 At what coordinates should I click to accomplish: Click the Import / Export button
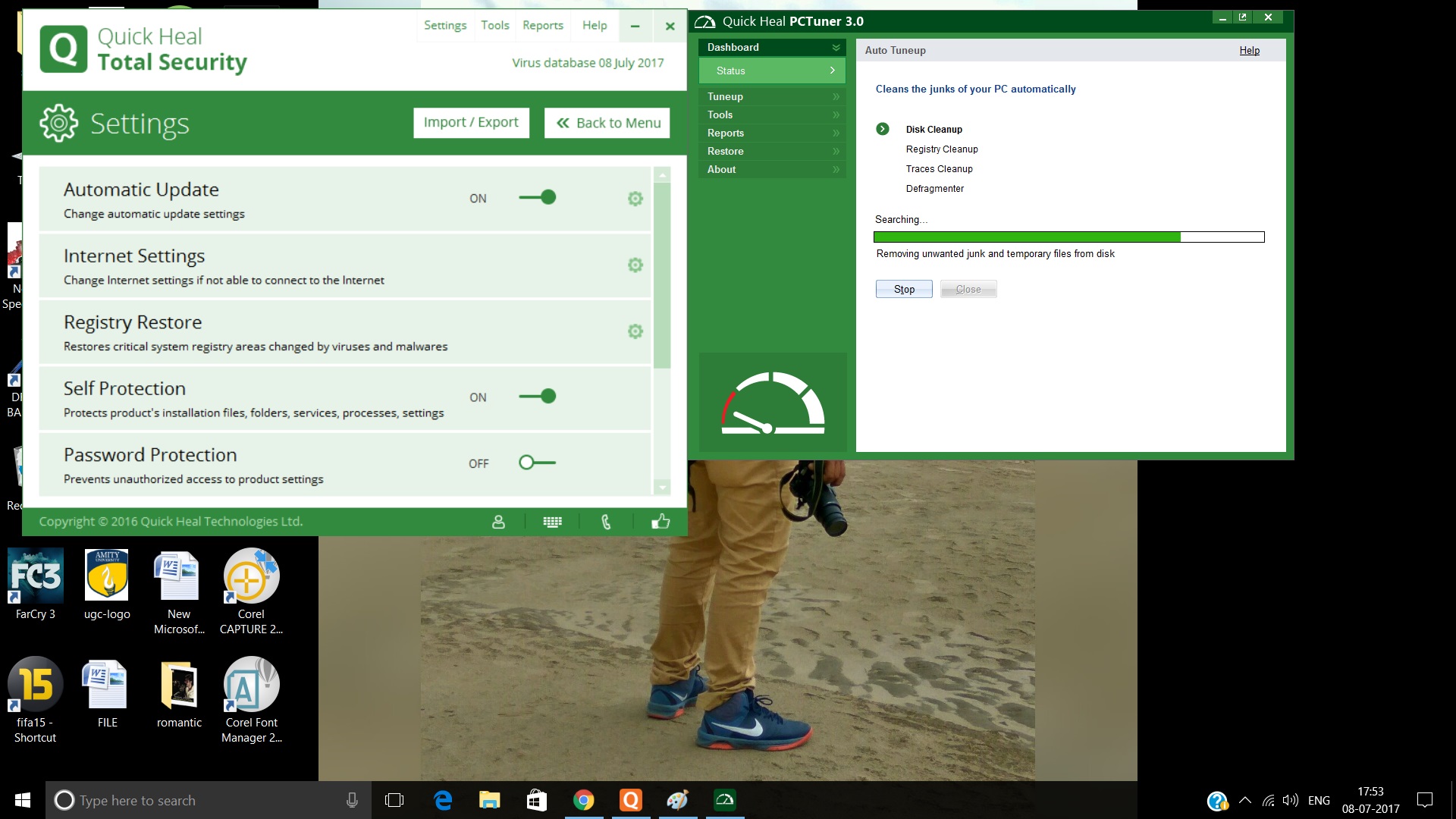[x=471, y=123]
